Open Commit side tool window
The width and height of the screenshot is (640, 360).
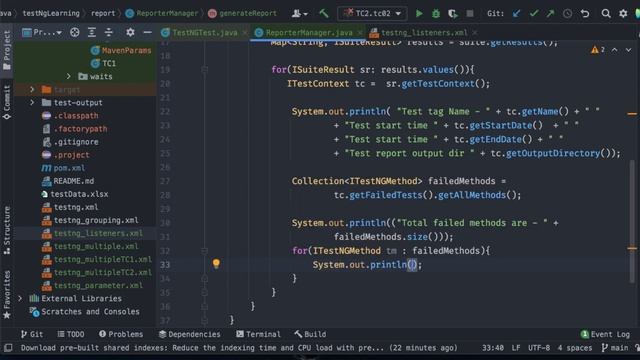pos(7,102)
